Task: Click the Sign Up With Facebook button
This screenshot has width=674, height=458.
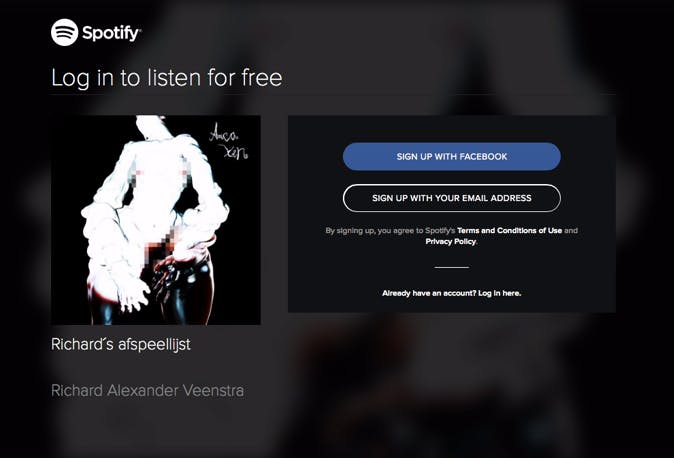Action: 452,157
